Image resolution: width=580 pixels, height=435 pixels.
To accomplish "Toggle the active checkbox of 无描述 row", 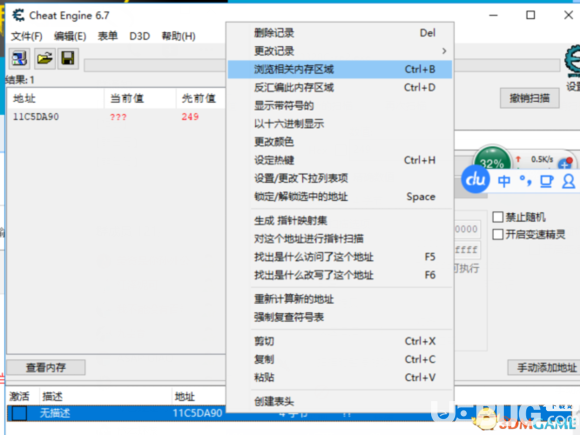I will (x=19, y=413).
